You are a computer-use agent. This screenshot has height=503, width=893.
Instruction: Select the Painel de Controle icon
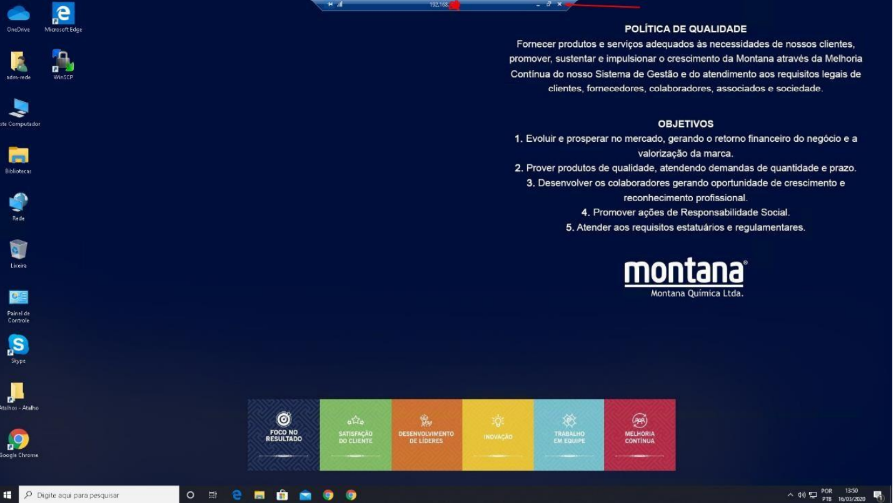click(x=18, y=297)
